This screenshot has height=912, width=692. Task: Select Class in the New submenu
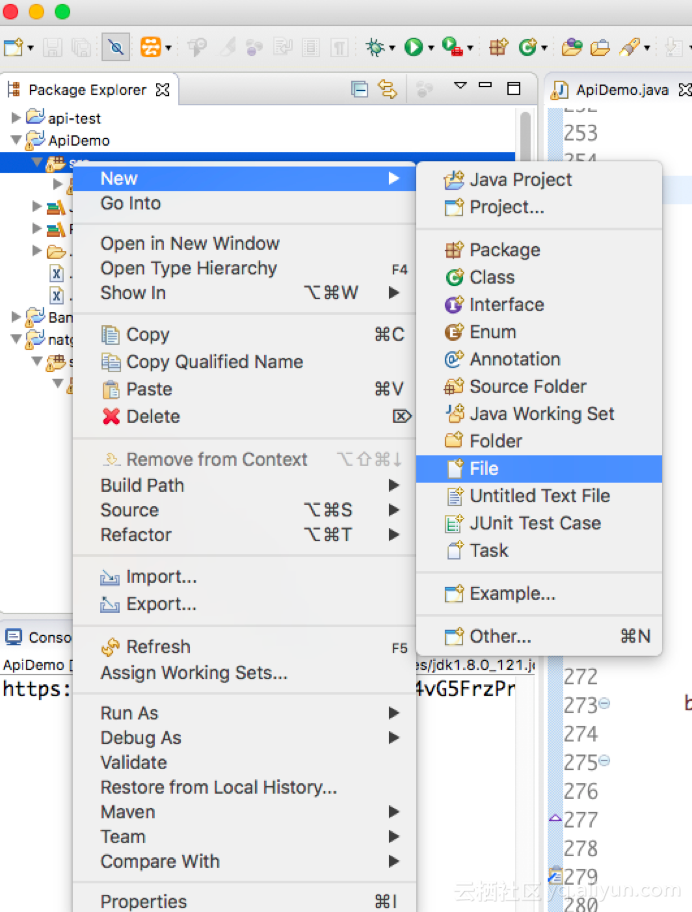coord(539,277)
